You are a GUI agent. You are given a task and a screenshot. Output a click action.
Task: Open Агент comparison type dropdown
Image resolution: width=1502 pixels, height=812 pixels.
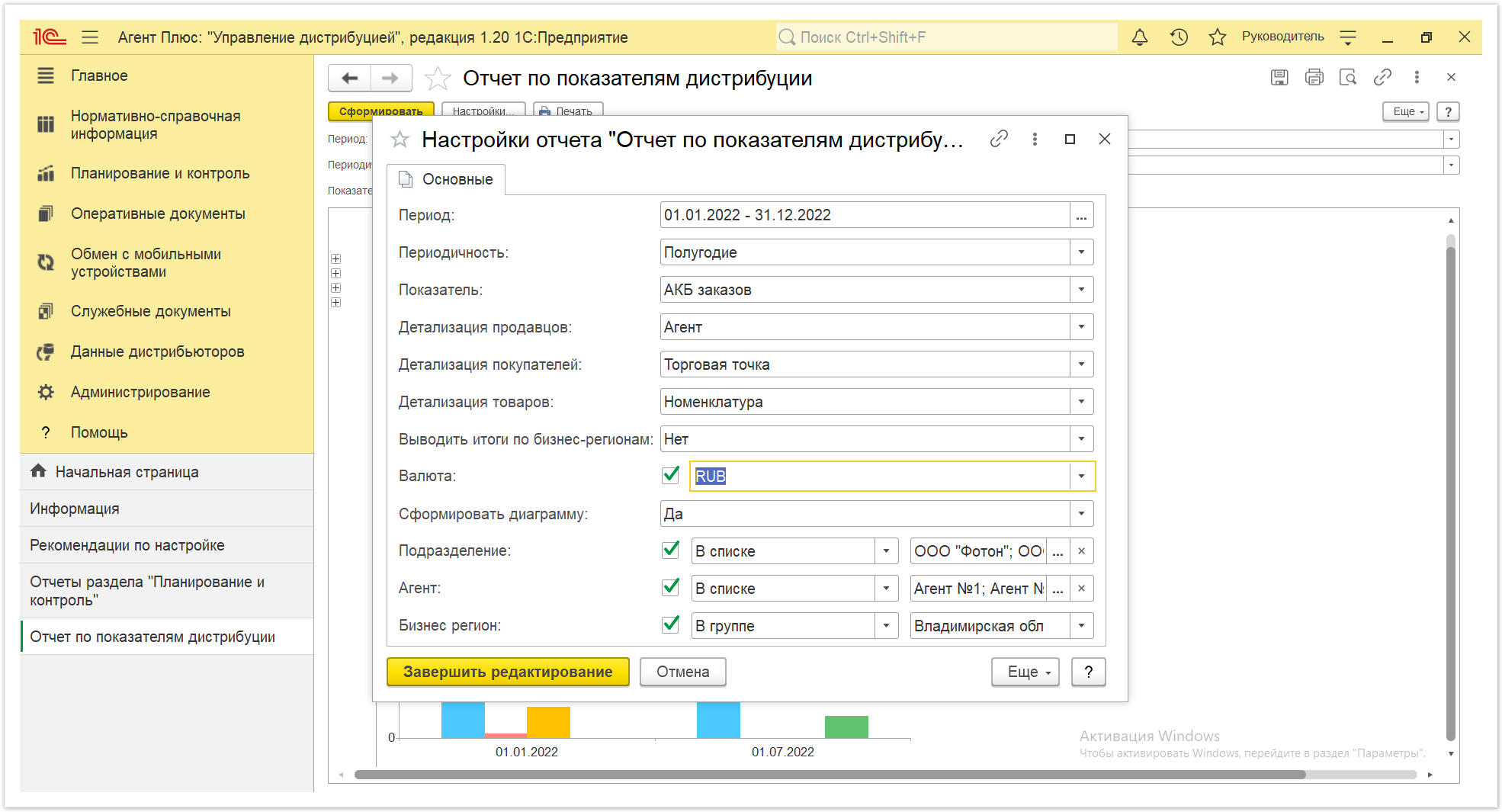[886, 588]
